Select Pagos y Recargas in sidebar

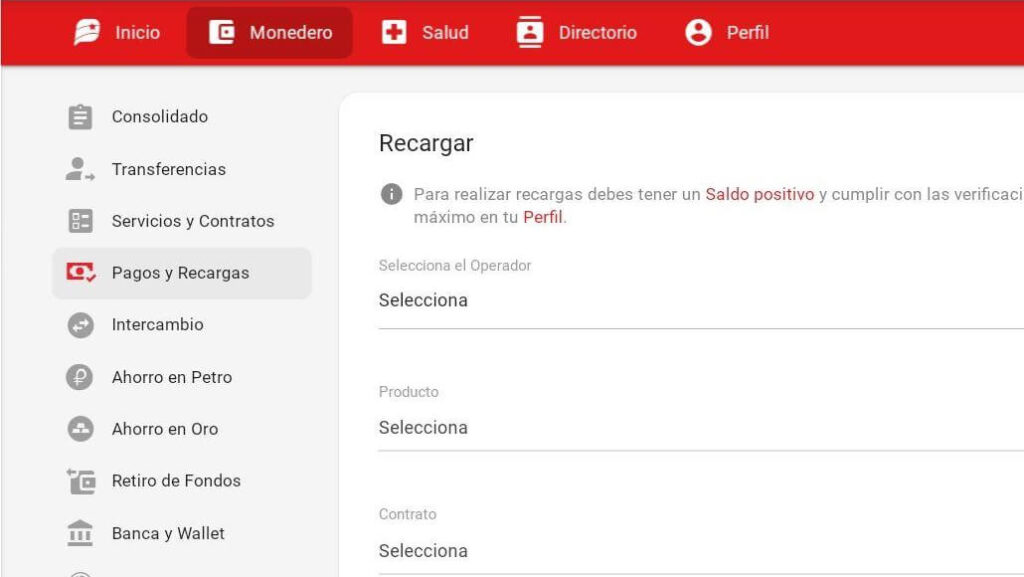click(x=181, y=273)
